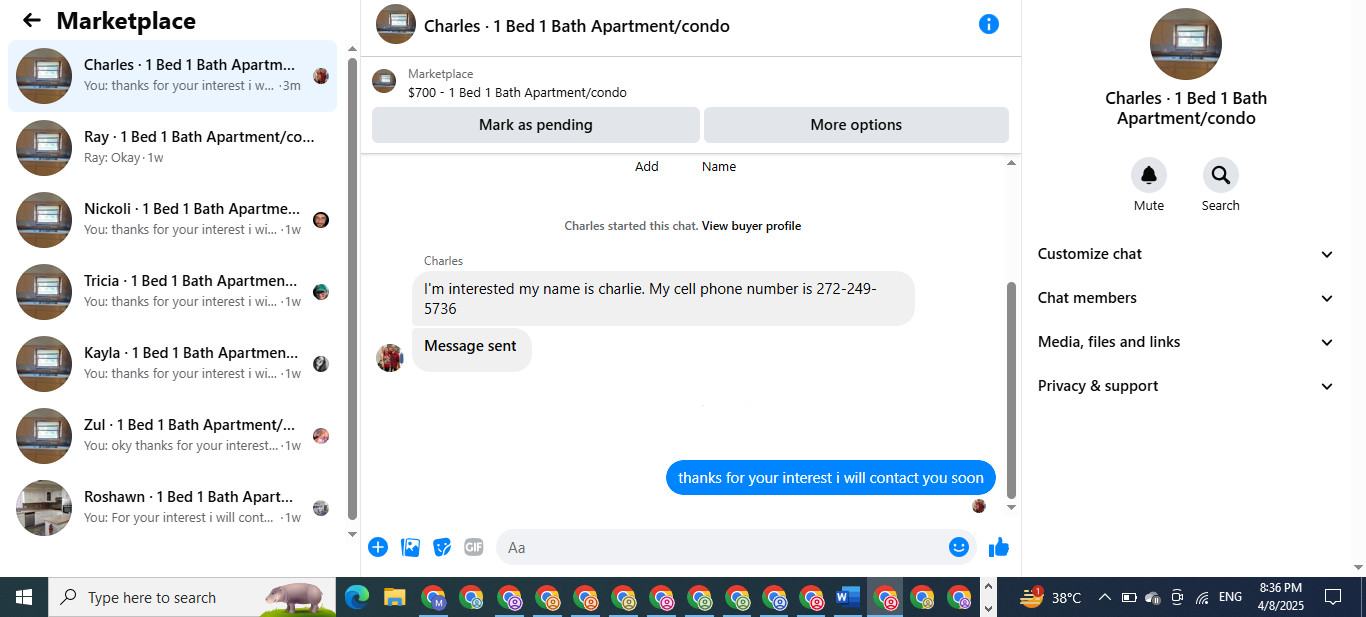
Task: Expand the Privacy & support section
Action: coord(1186,386)
